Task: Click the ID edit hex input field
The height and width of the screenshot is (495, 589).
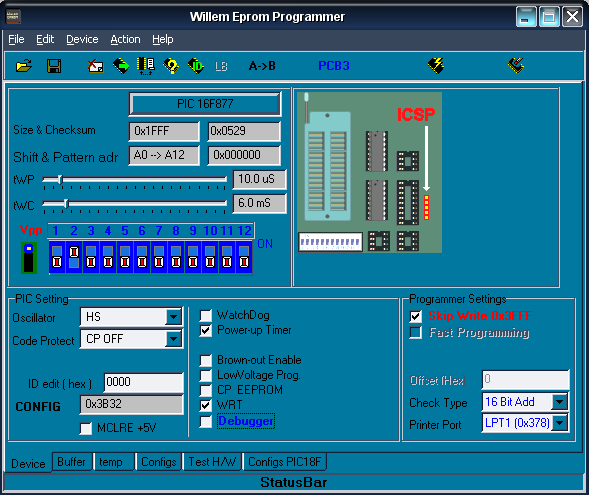Action: pyautogui.click(x=143, y=382)
